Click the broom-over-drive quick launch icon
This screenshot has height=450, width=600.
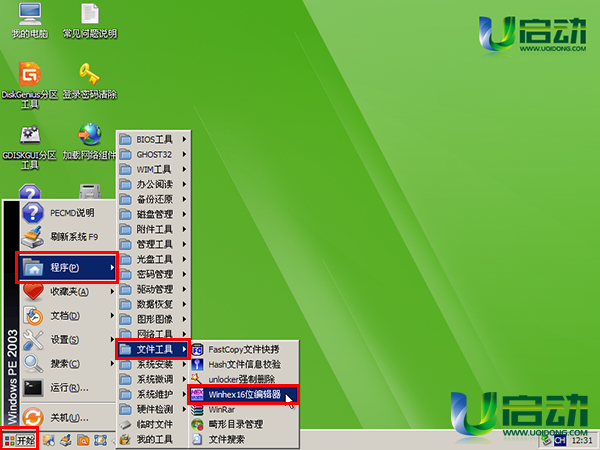[x=66, y=440]
